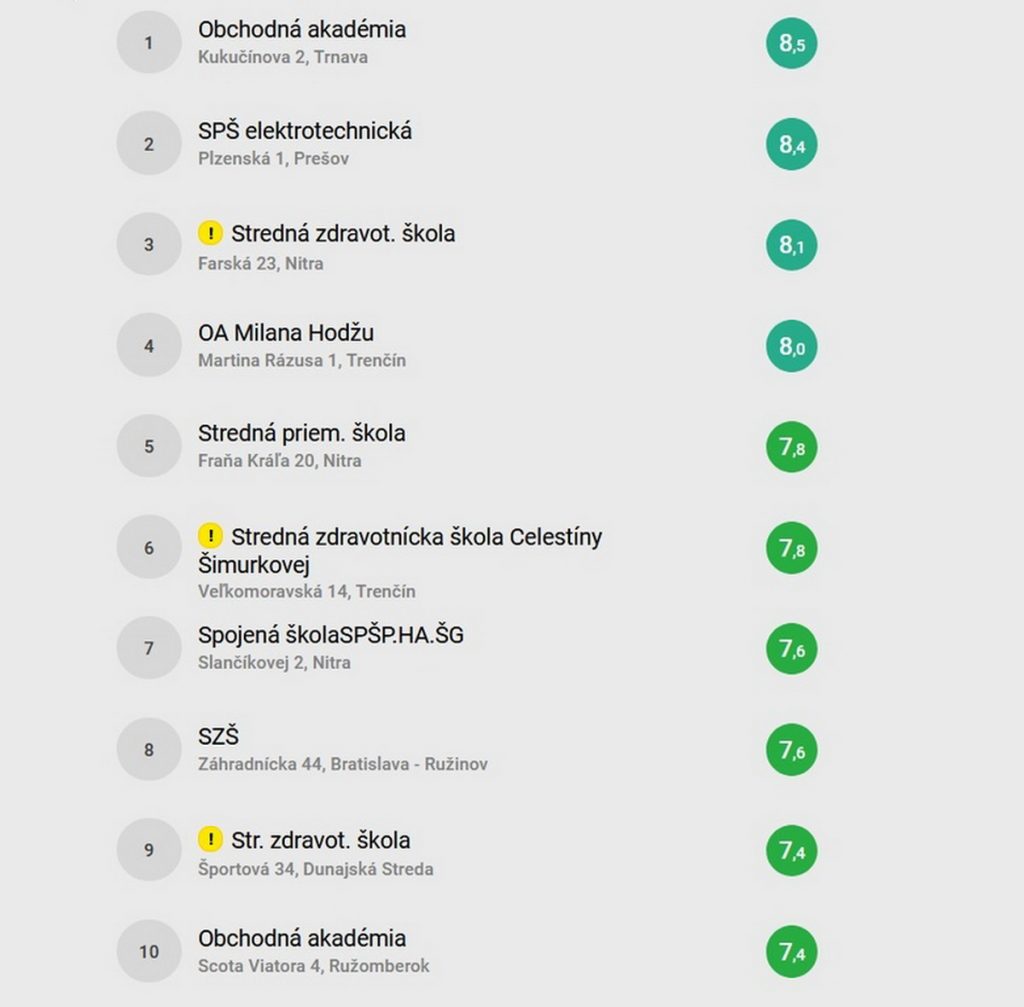The height and width of the screenshot is (1007, 1024).
Task: Open the SZŠ Bratislava - Ružinov entry
Action: 219,736
